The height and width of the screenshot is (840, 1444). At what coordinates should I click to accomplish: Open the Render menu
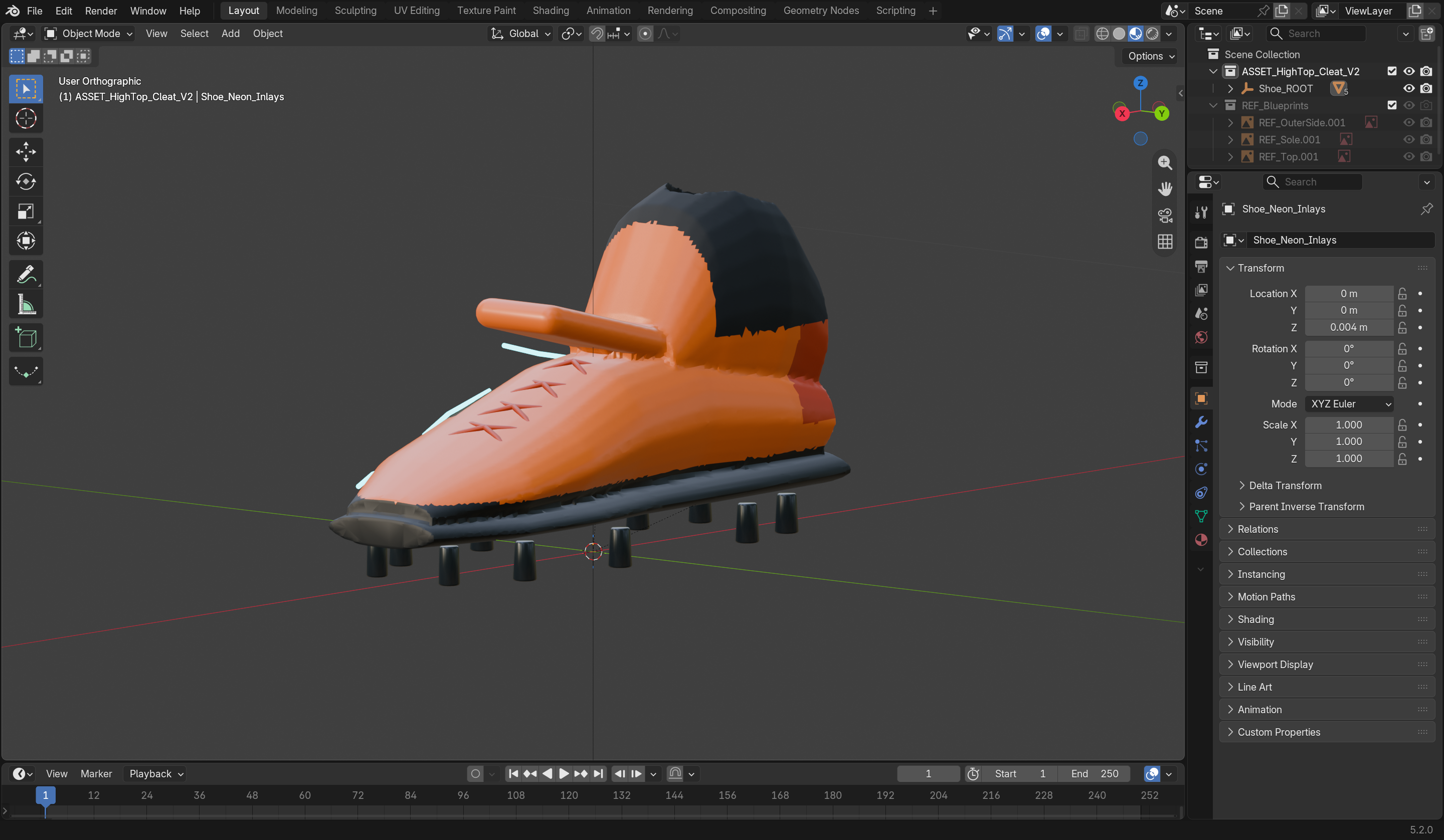pos(101,11)
